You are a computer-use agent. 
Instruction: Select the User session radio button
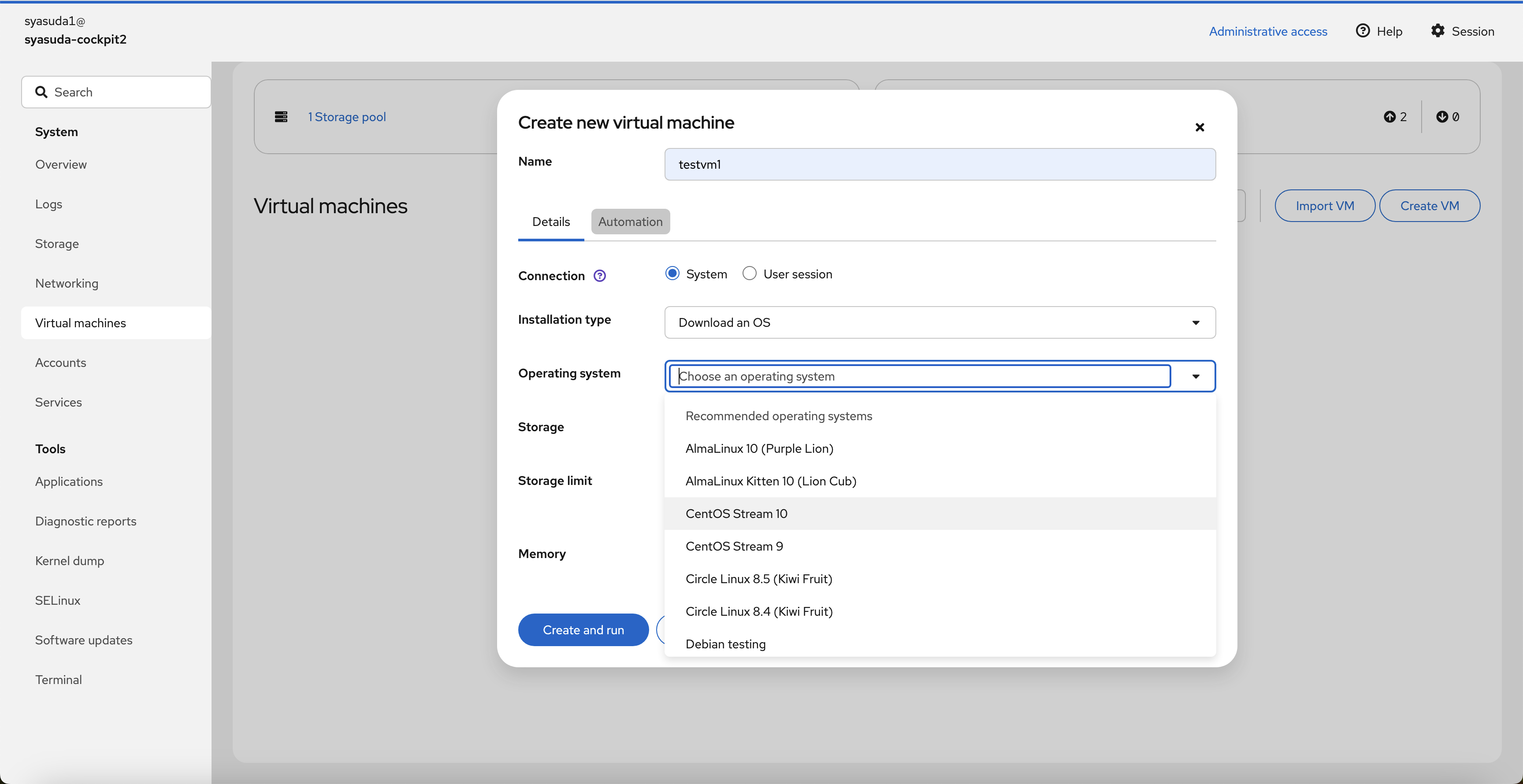pyautogui.click(x=750, y=274)
